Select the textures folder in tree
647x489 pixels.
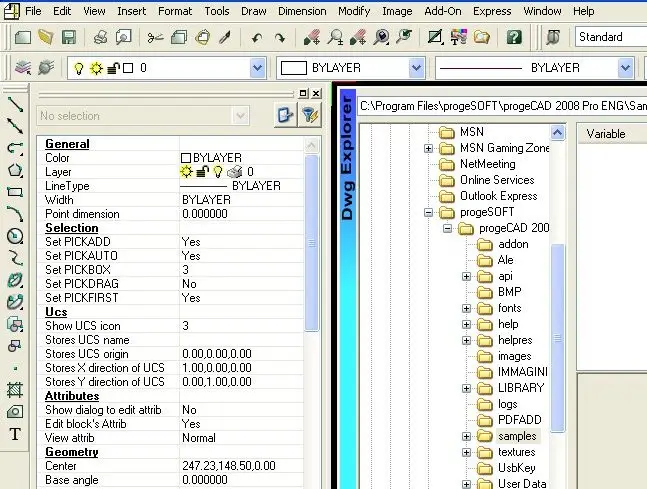(516, 452)
